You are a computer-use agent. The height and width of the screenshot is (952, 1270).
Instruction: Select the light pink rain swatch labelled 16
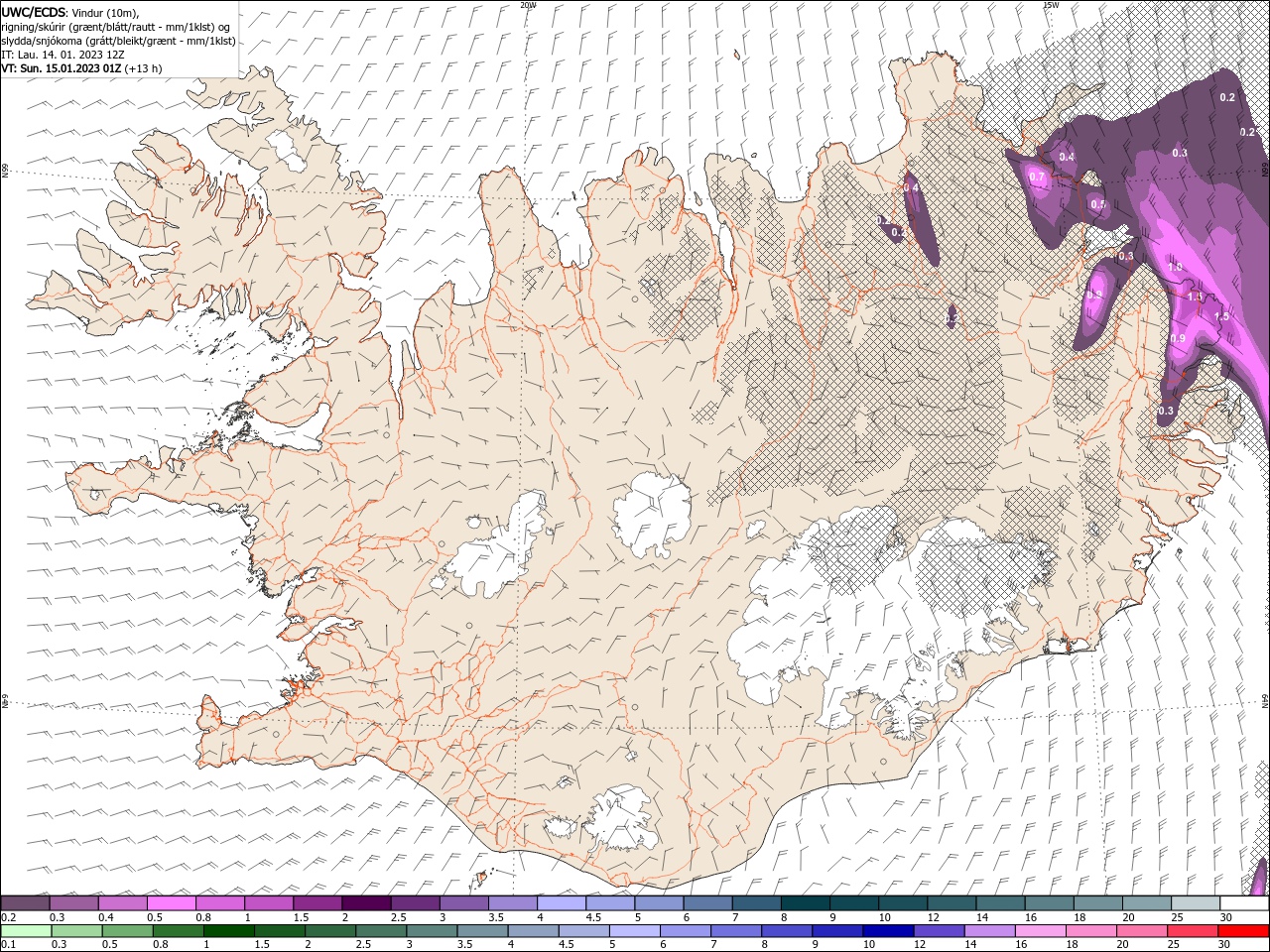click(1041, 931)
